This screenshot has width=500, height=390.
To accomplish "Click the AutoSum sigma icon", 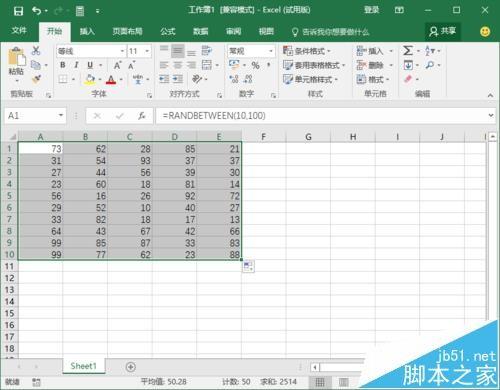I will click(408, 51).
